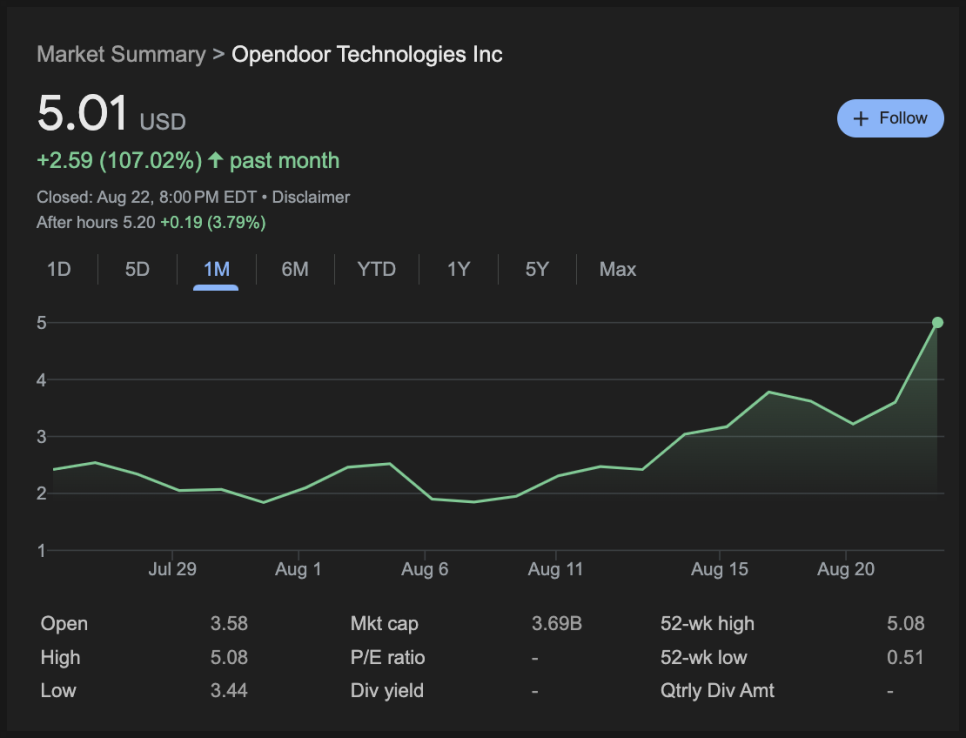Screen dimensions: 966x738
Task: Open the Market Summary link
Action: (x=121, y=55)
